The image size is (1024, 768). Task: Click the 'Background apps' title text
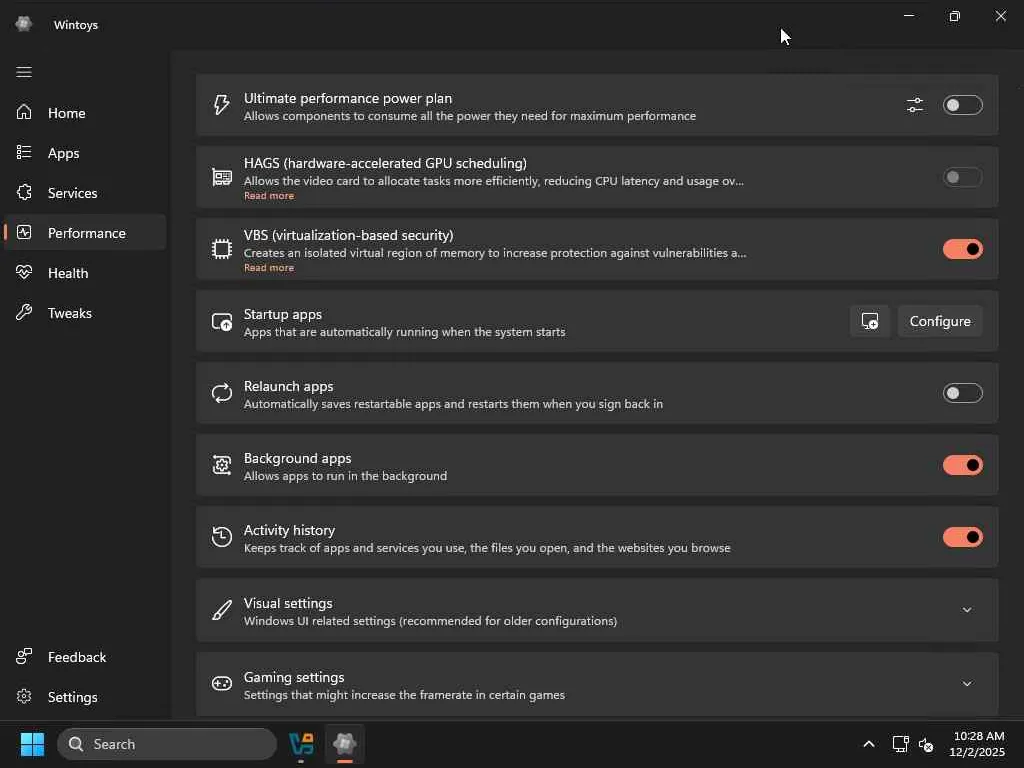(297, 458)
